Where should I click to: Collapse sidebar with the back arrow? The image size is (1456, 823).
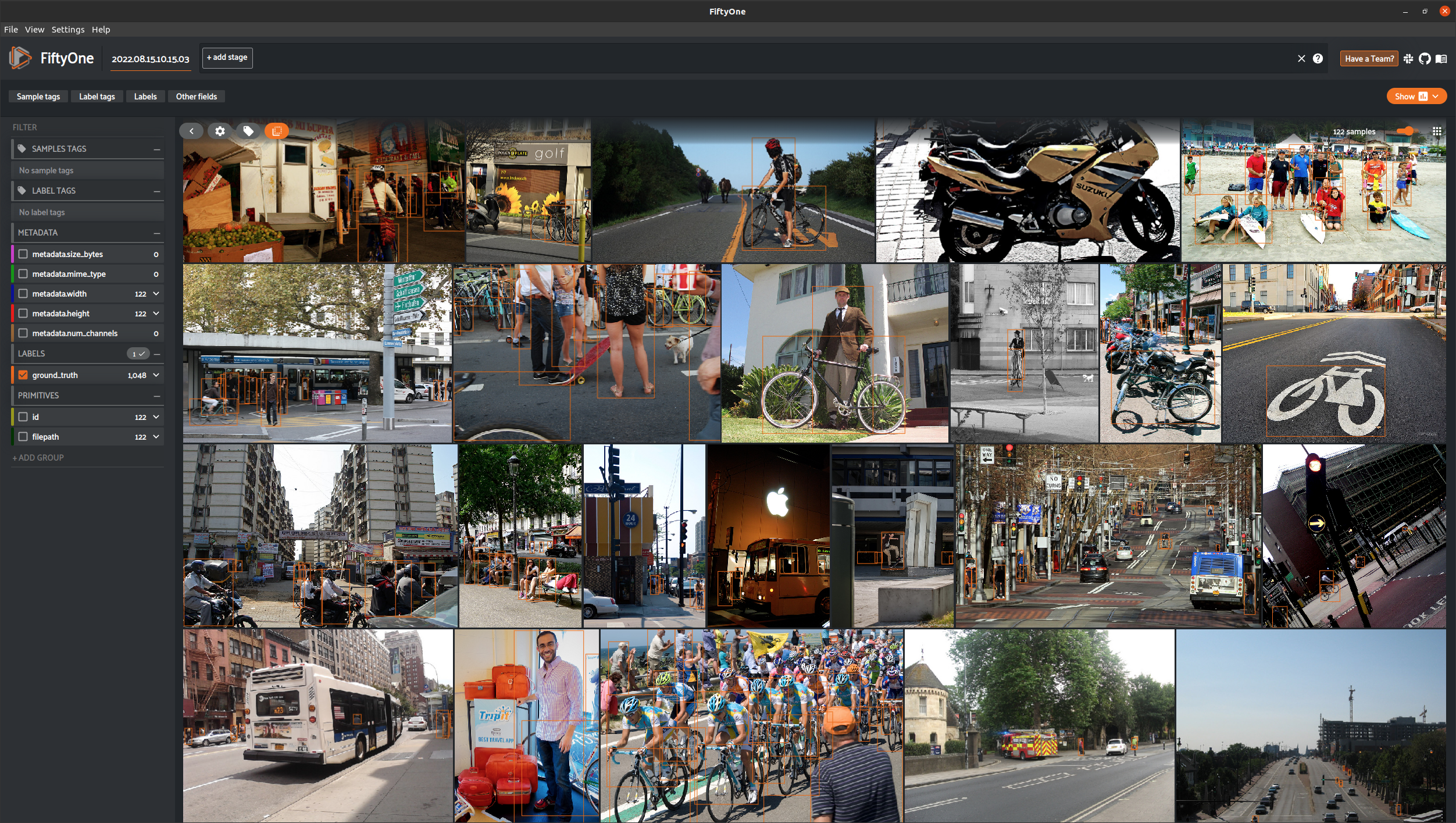coord(191,131)
